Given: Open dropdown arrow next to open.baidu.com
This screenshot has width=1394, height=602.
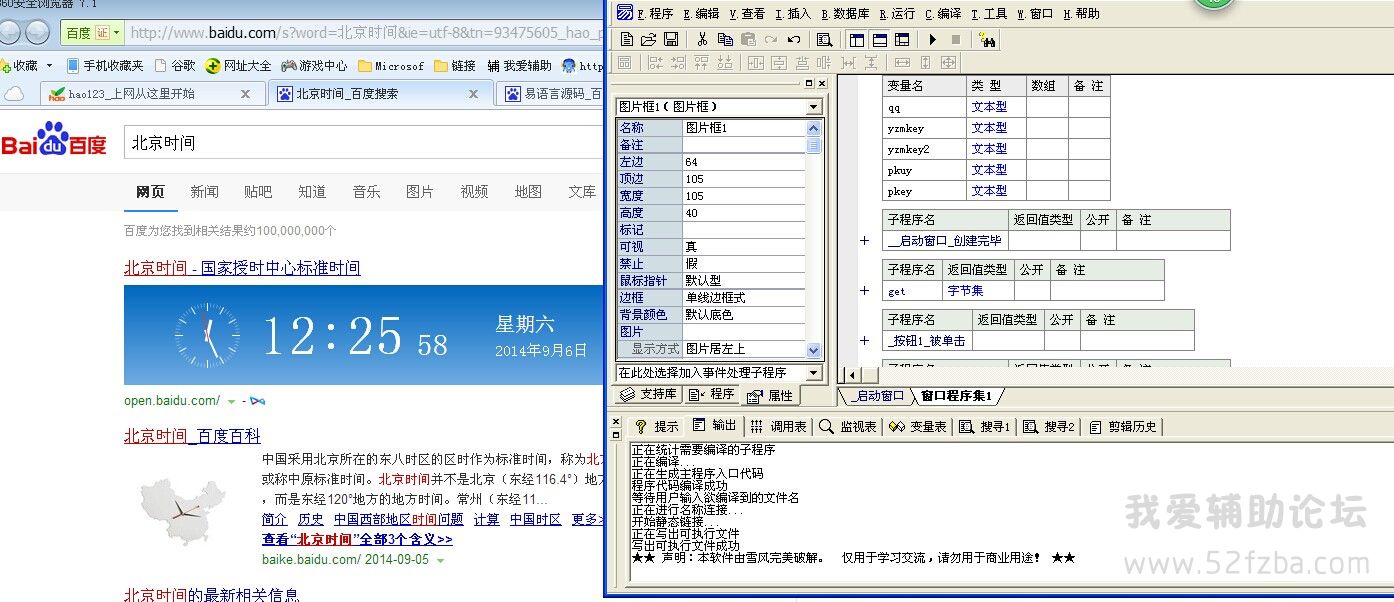Looking at the screenshot, I should 232,401.
